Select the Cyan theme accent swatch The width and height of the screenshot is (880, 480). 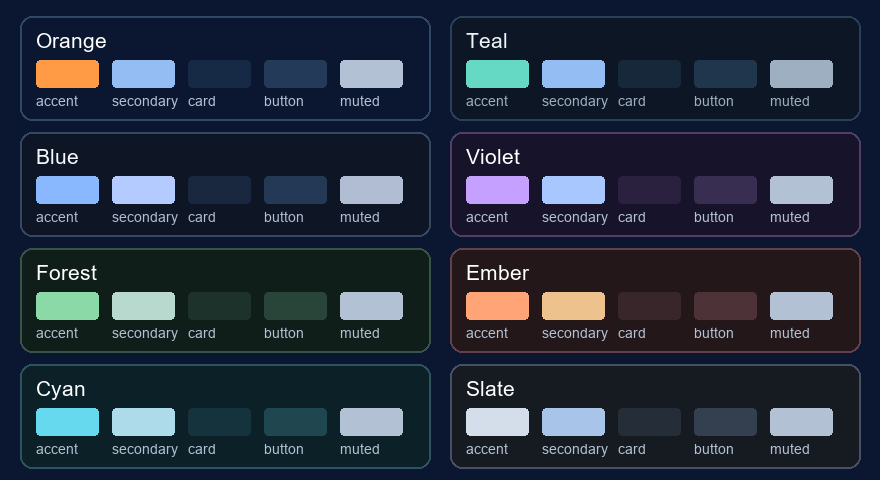(x=67, y=422)
